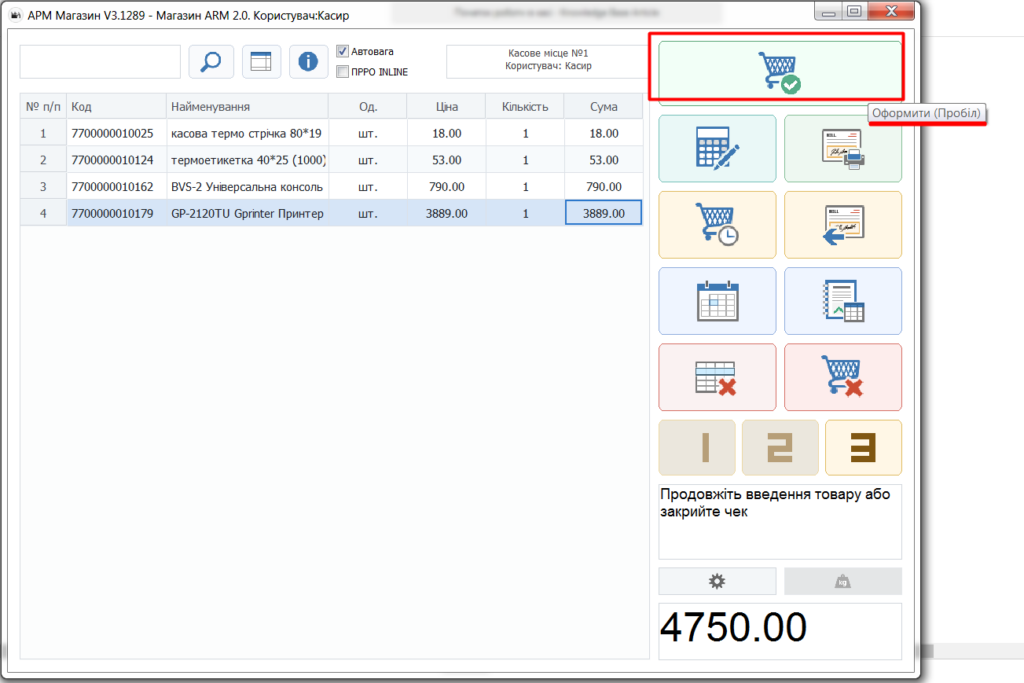
Task: Focus the product search input field
Action: tap(100, 62)
